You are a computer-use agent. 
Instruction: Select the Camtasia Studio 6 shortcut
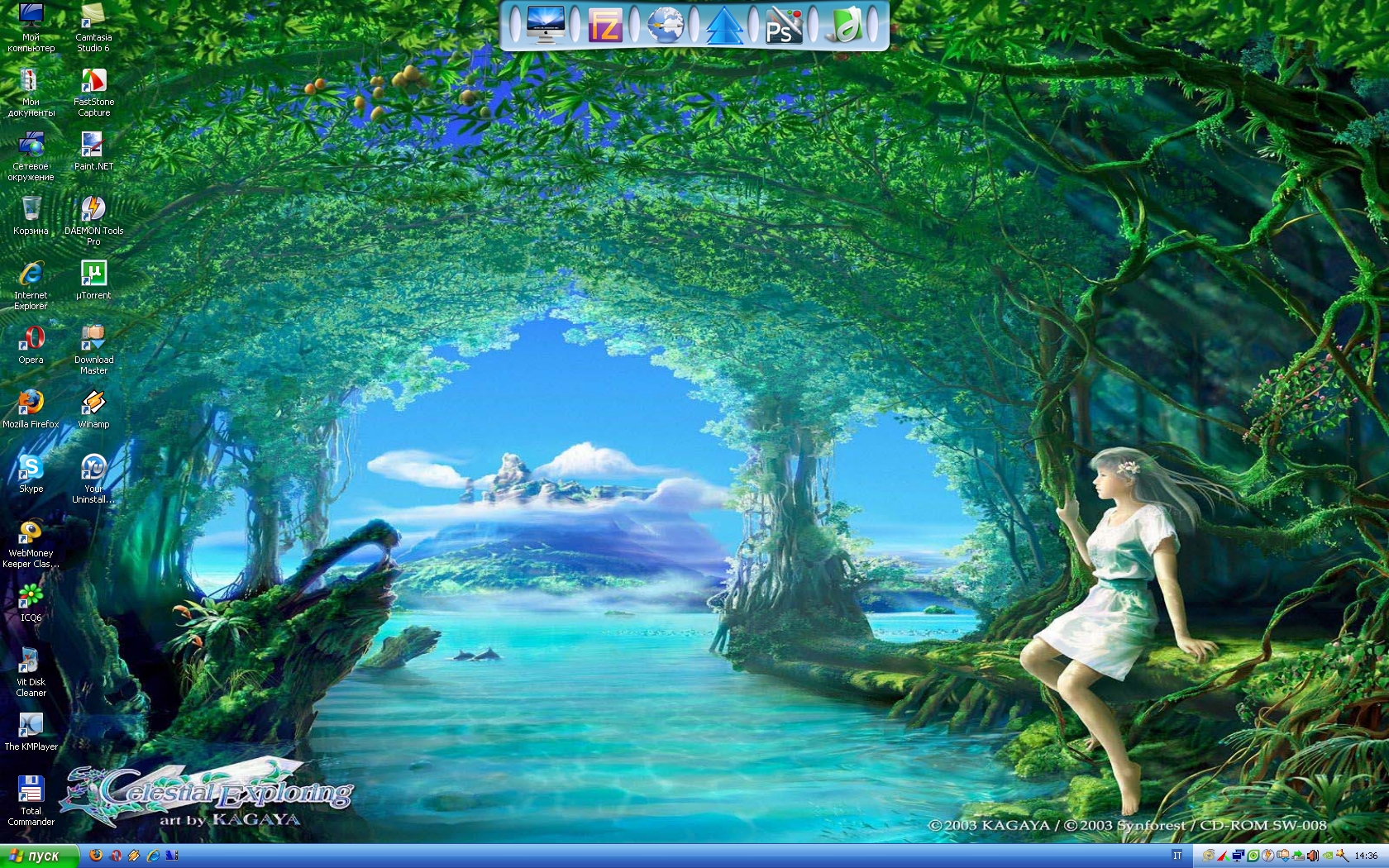(93, 27)
